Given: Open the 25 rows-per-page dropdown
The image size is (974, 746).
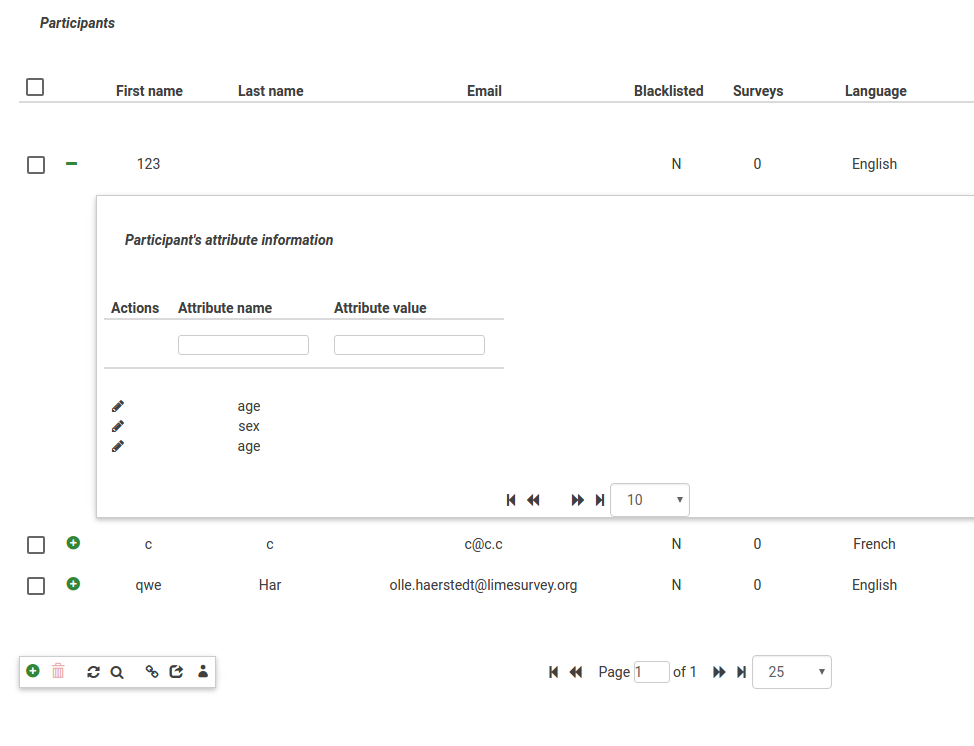Looking at the screenshot, I should (791, 672).
